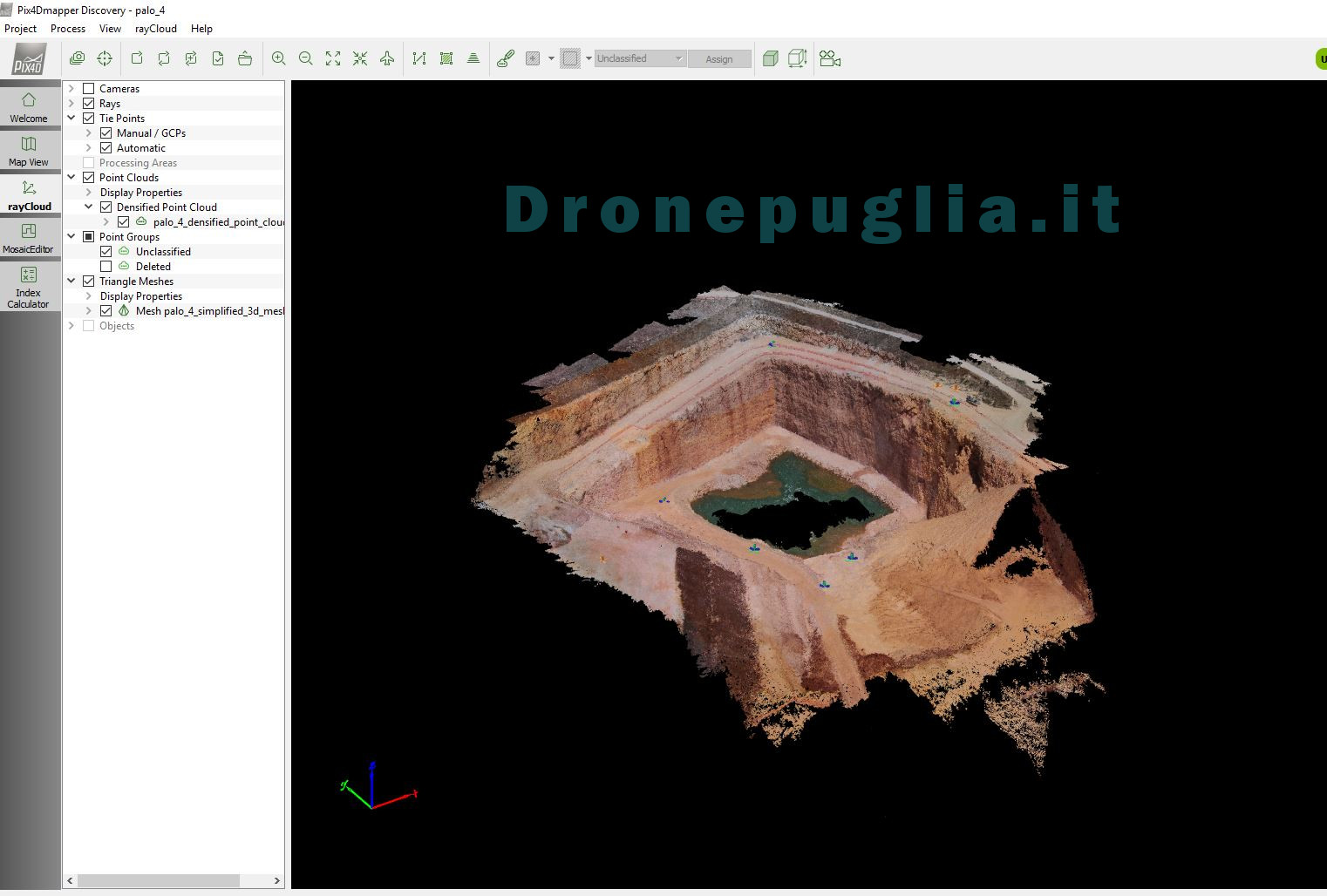This screenshot has height=896, width=1327.
Task: Open the MosaicEditor sidebar view
Action: [x=29, y=237]
